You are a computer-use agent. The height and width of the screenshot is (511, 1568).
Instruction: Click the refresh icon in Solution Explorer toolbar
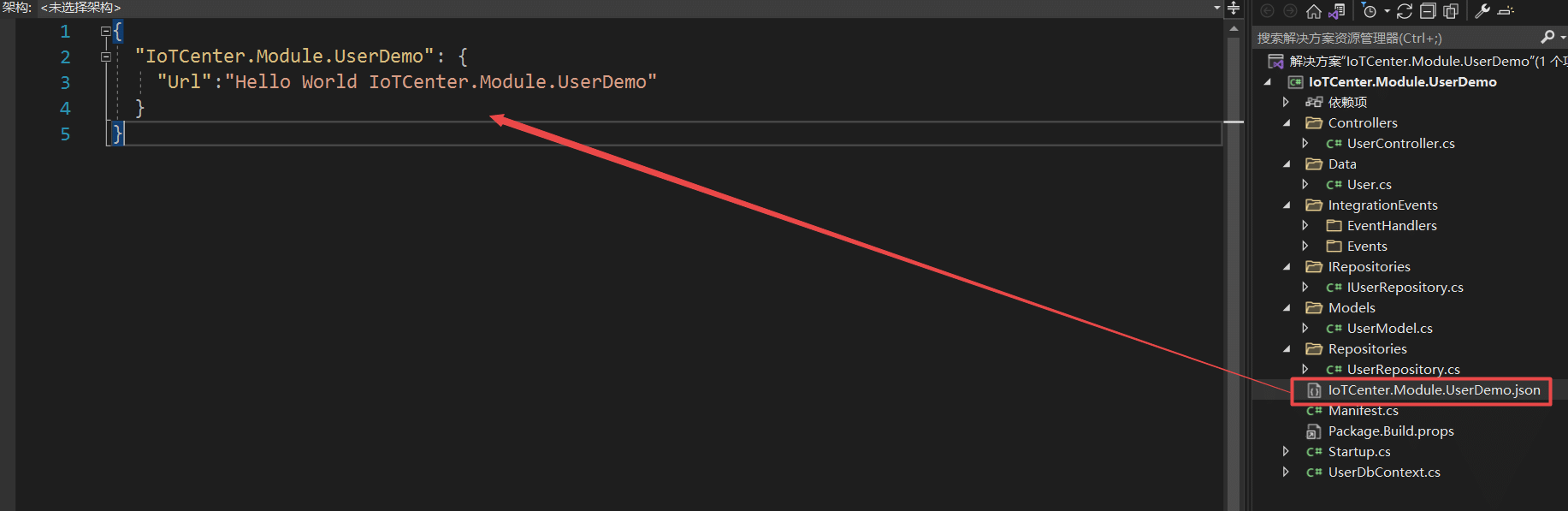point(1405,11)
